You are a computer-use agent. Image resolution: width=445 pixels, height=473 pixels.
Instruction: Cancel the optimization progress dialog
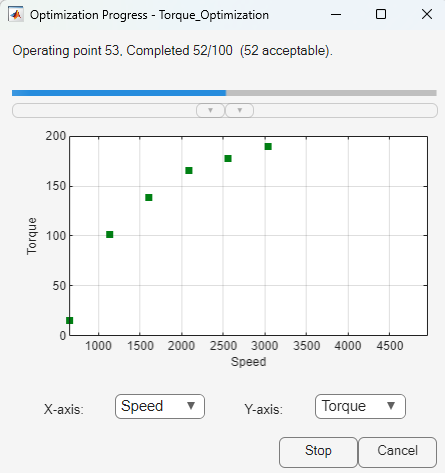click(x=397, y=452)
